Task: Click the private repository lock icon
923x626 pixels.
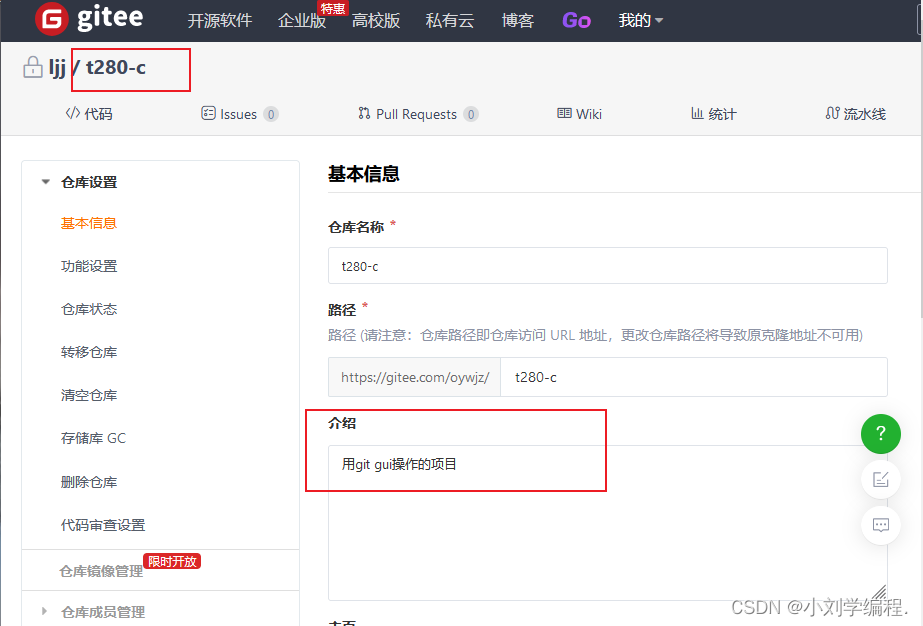Action: point(33,67)
